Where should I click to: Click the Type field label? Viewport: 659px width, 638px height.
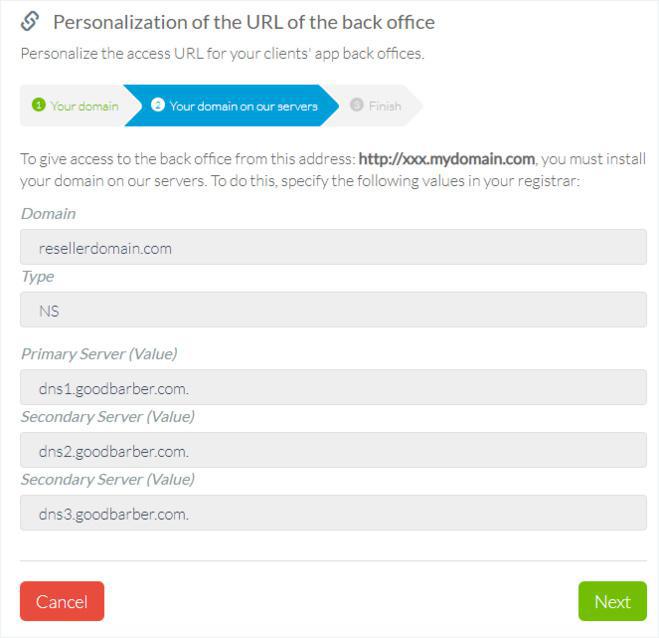point(37,276)
